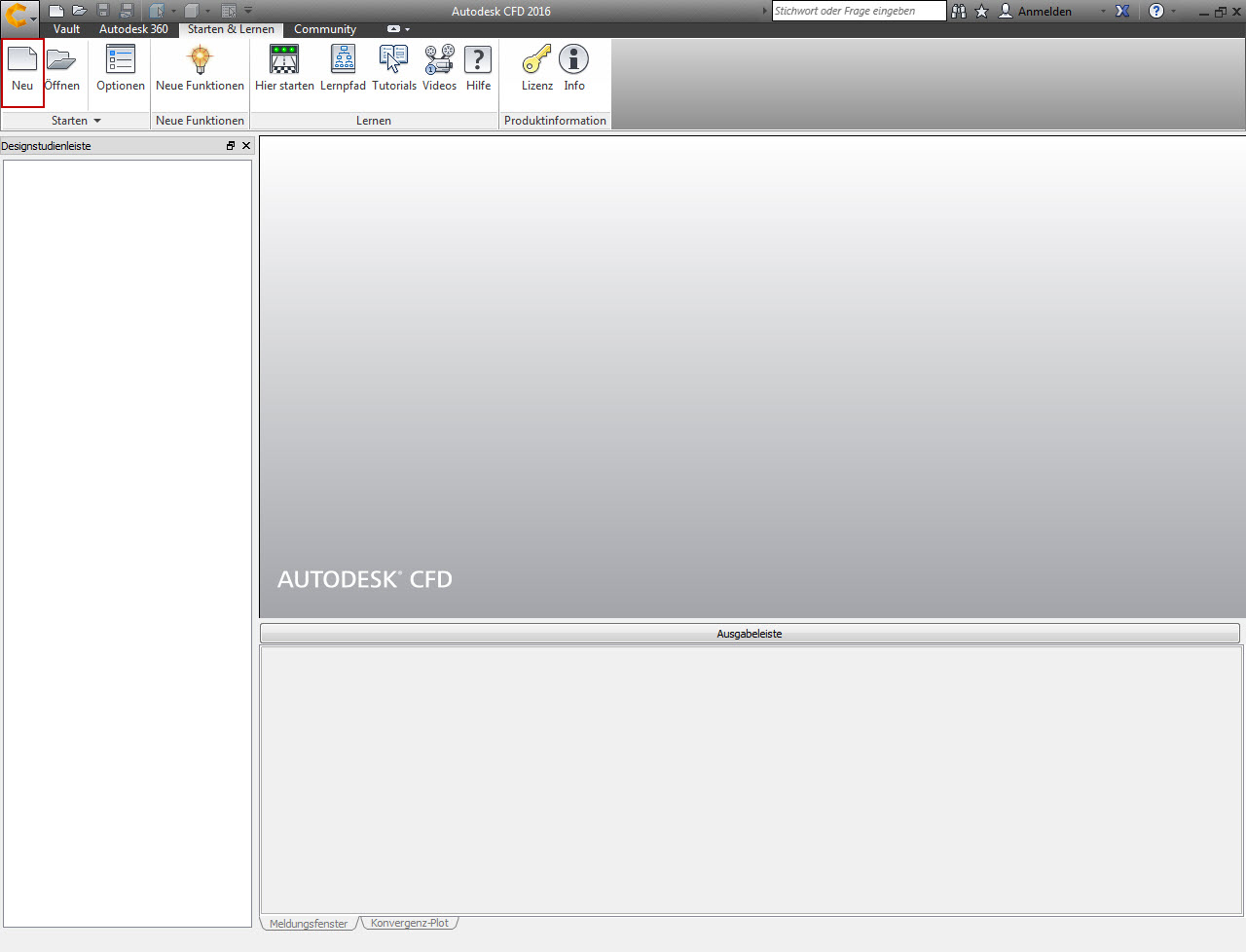
Task: Switch to the Autodesk 360 ribbon tab
Action: [x=133, y=29]
